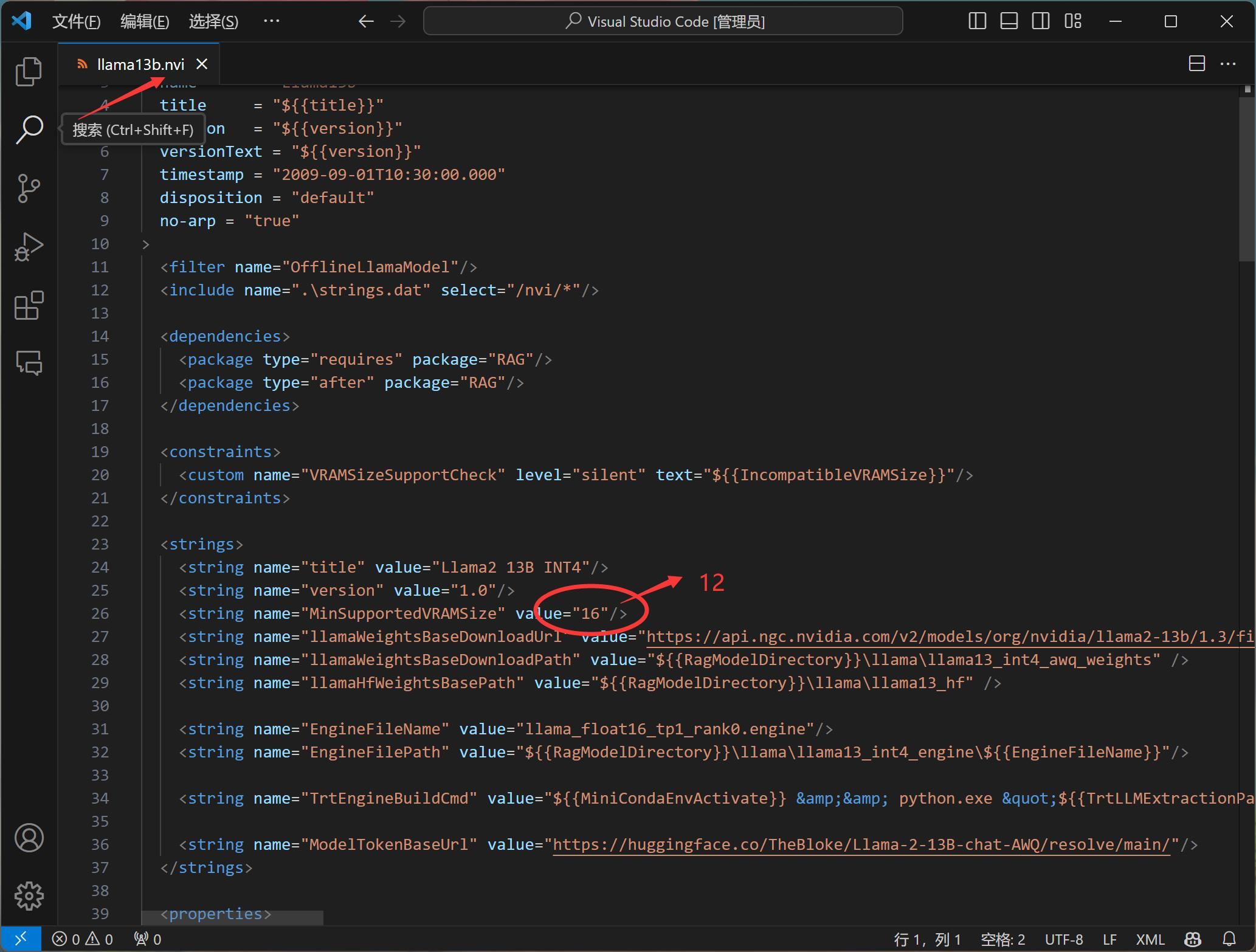Click line number 26 in gutter
Viewport: 1256px width, 952px height.
(x=100, y=613)
